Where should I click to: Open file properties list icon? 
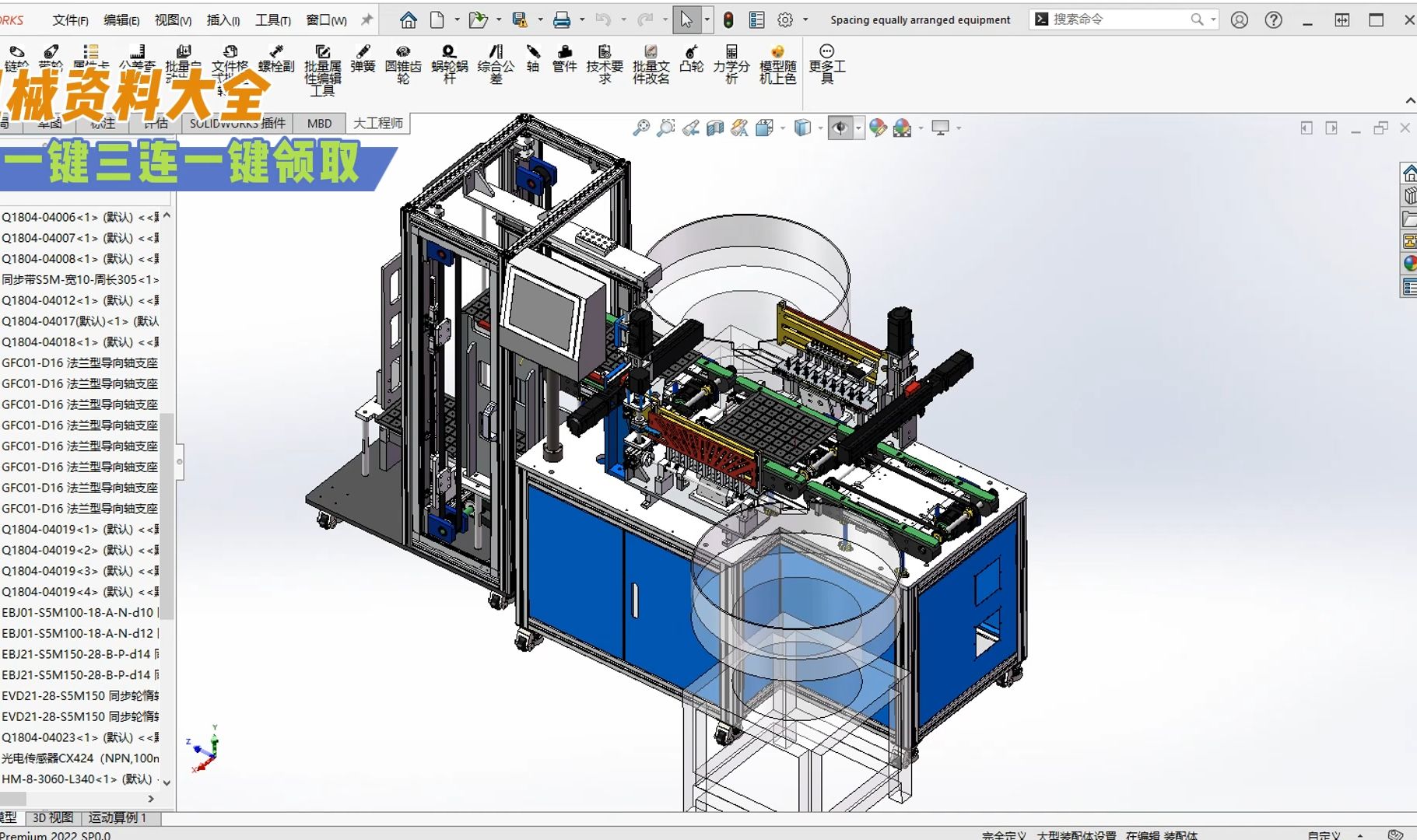tap(756, 19)
